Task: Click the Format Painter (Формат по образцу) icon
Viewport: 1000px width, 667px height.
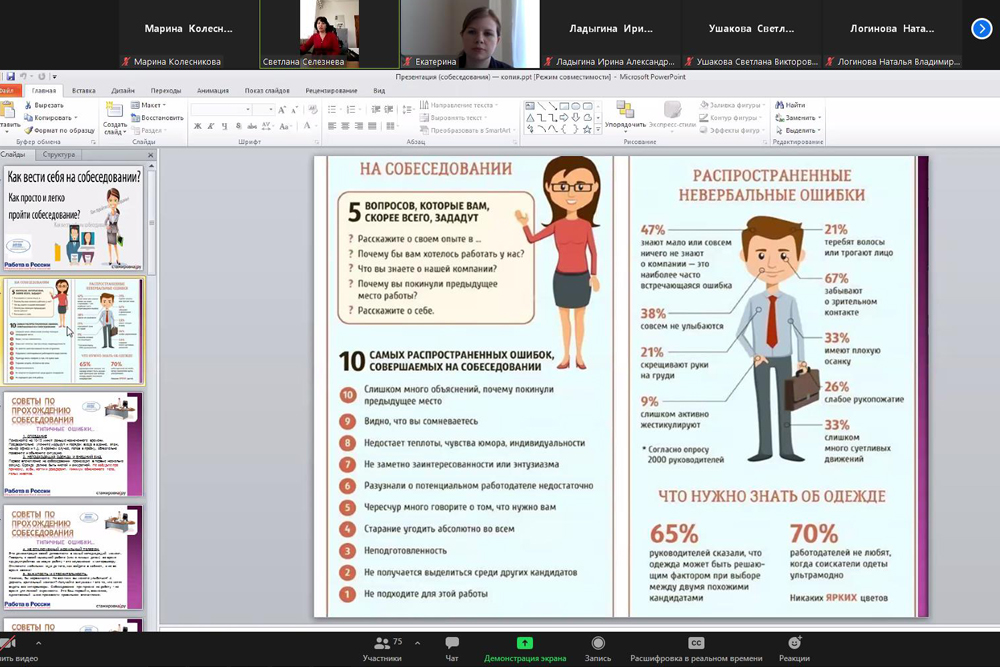Action: coord(28,130)
